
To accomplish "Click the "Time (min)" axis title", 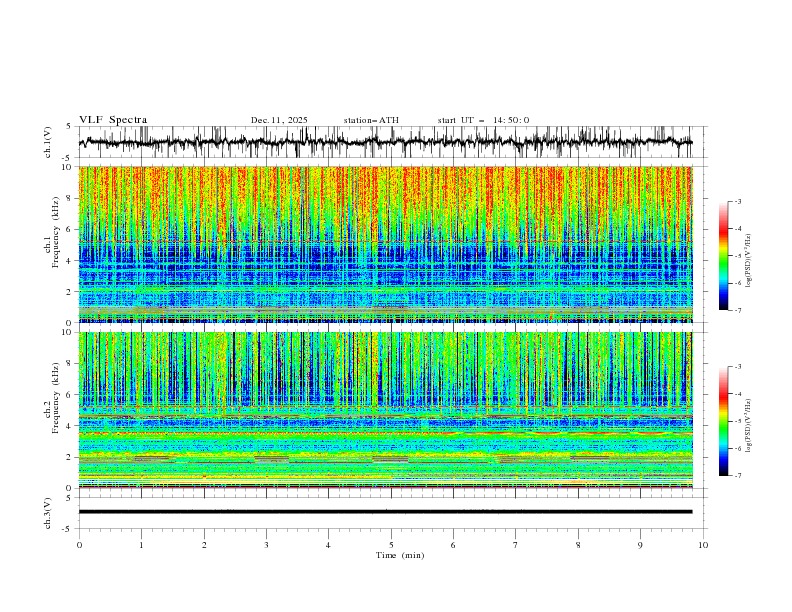I will (x=400, y=555).
